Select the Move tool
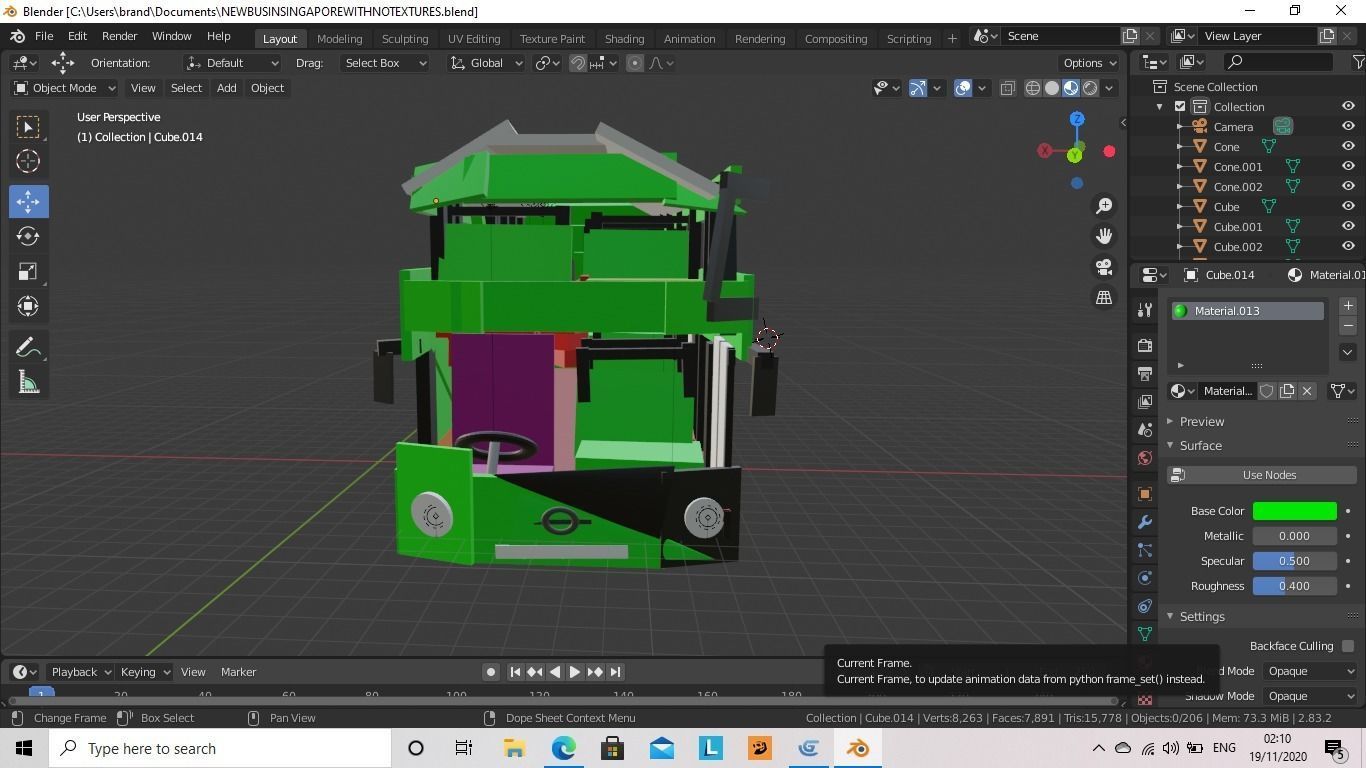 coord(28,201)
